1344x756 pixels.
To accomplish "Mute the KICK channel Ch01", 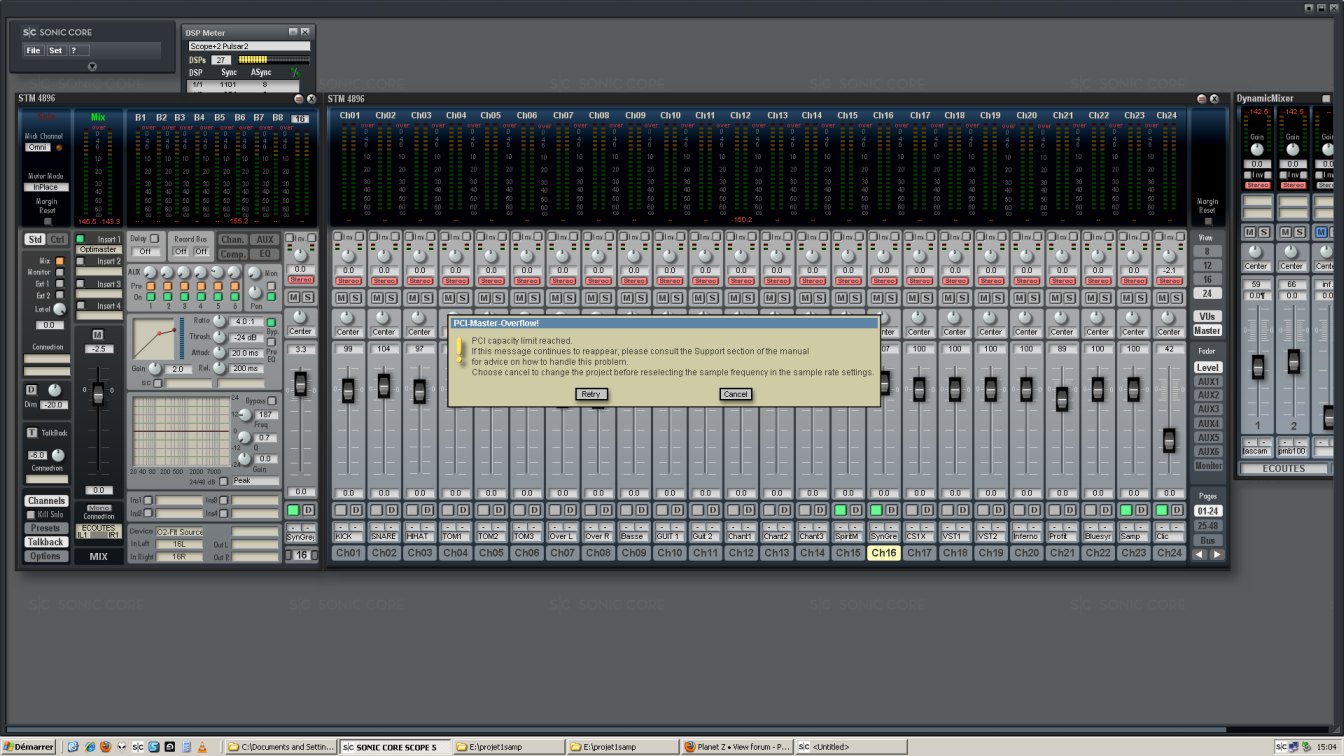I will pos(341,297).
